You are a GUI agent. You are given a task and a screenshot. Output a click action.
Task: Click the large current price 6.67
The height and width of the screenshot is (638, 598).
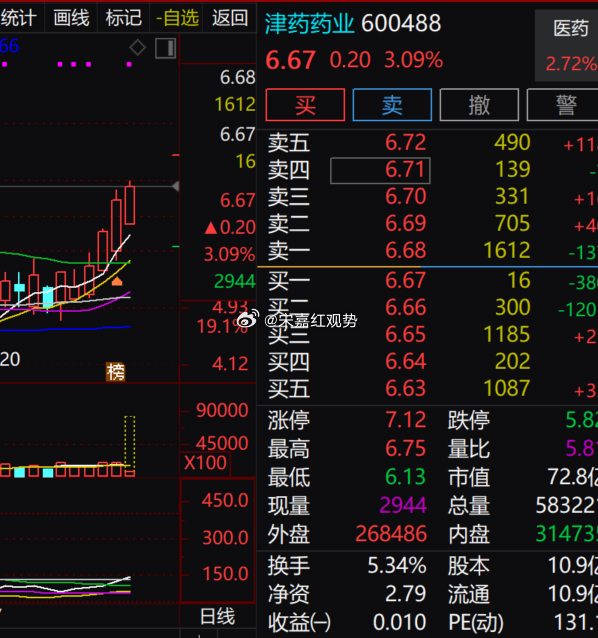(x=290, y=60)
